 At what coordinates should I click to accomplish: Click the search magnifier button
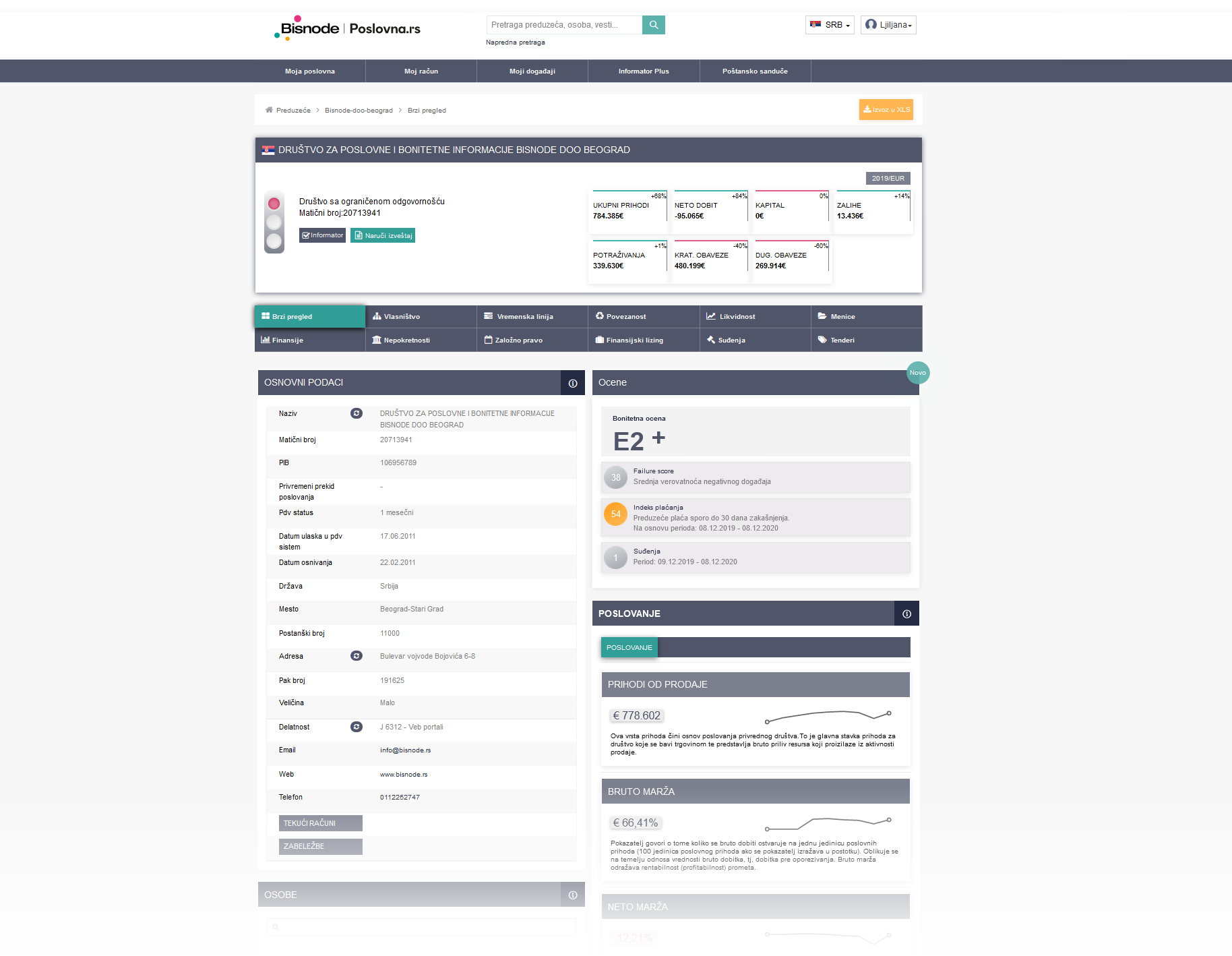point(653,25)
